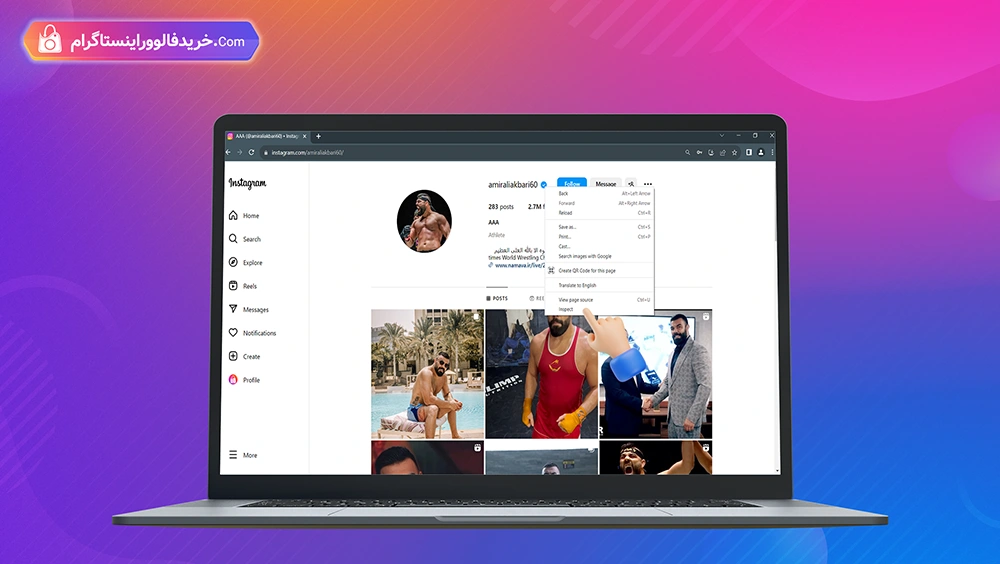Choose Back in the context menu
Viewport: 1000px width, 564px height.
click(599, 193)
